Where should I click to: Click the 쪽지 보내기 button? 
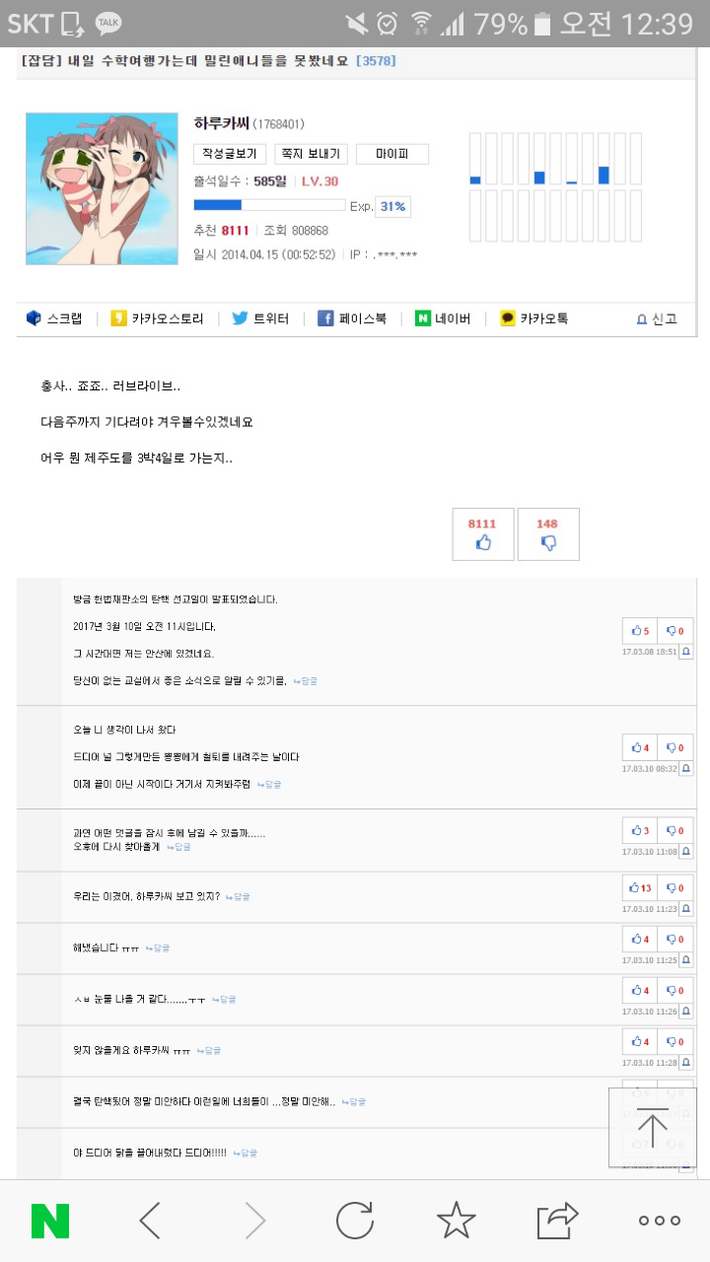click(310, 154)
